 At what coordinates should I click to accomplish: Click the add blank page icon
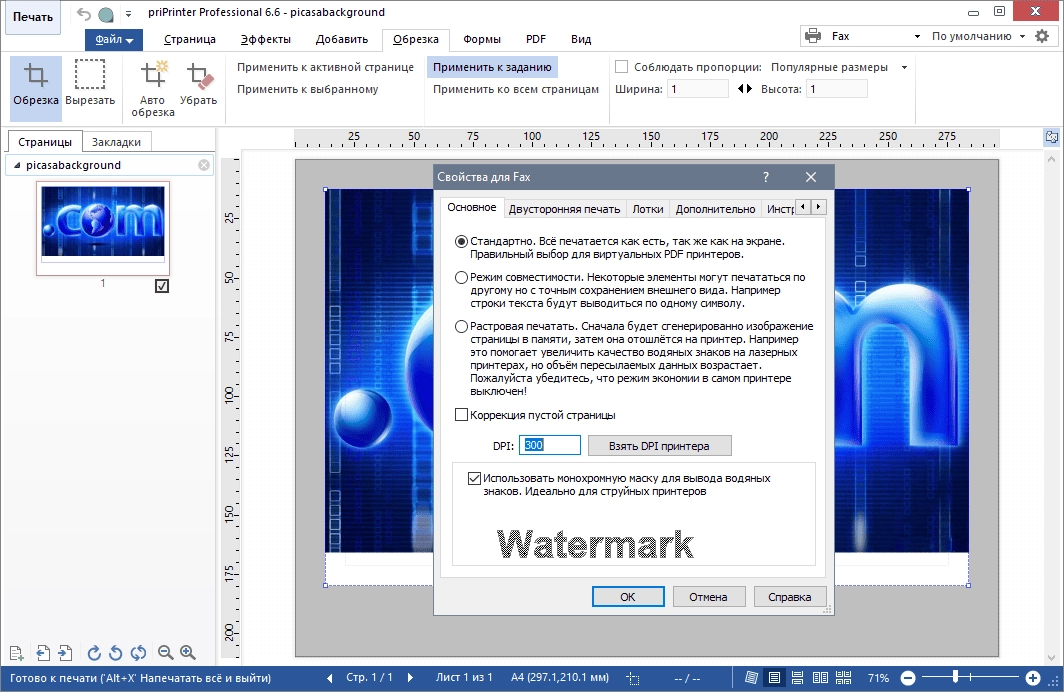[17, 653]
